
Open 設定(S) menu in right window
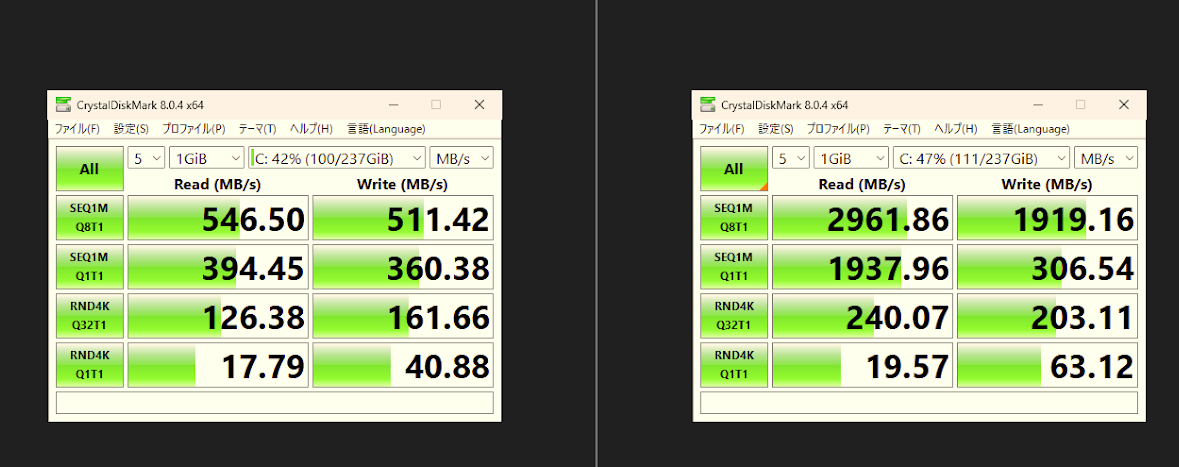[775, 129]
